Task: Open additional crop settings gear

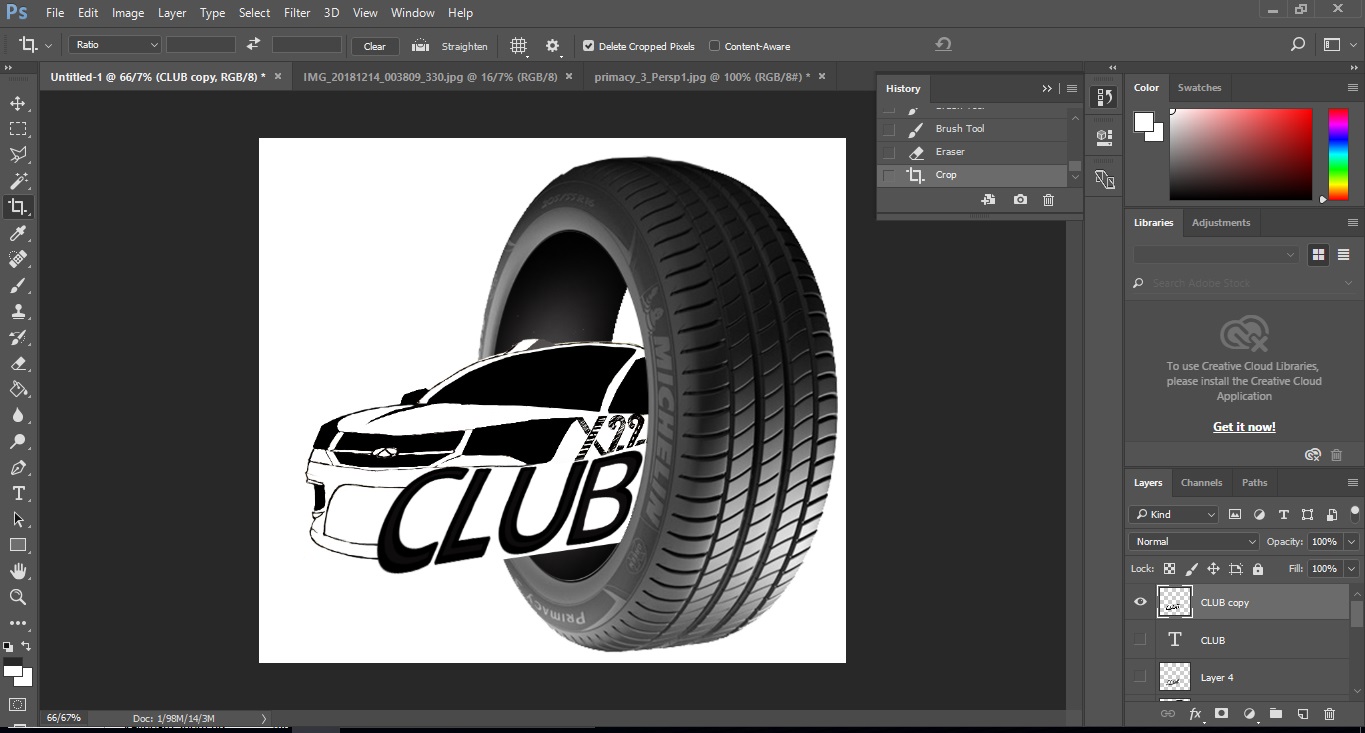Action: pyautogui.click(x=552, y=46)
